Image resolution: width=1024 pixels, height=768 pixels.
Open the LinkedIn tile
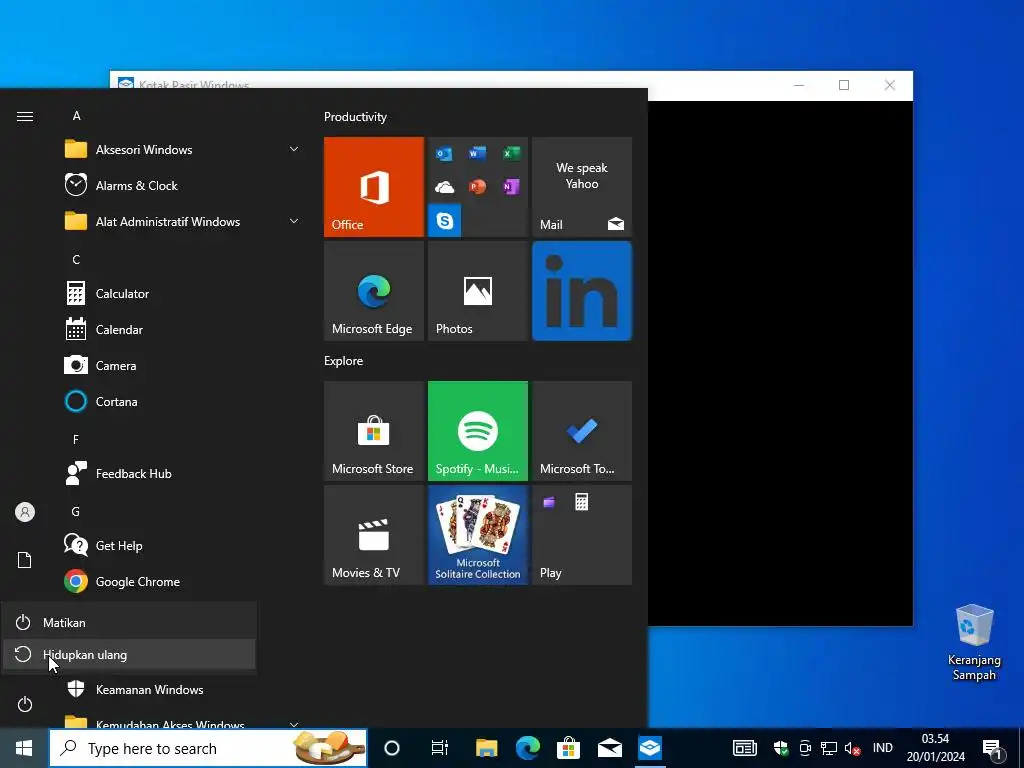[x=582, y=291]
